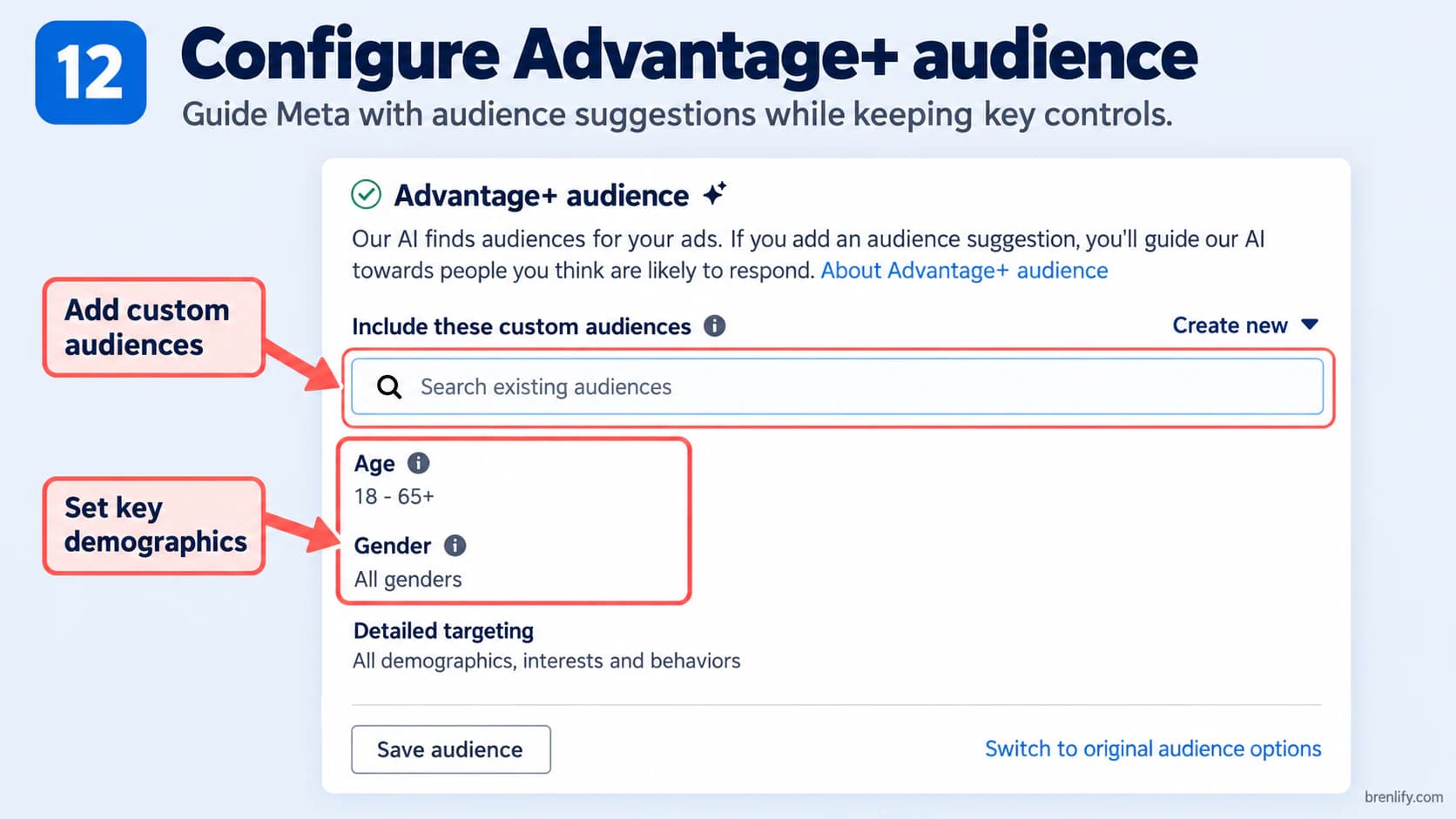The height and width of the screenshot is (819, 1456).
Task: Show the Age info tooltip icon
Action: [x=418, y=463]
